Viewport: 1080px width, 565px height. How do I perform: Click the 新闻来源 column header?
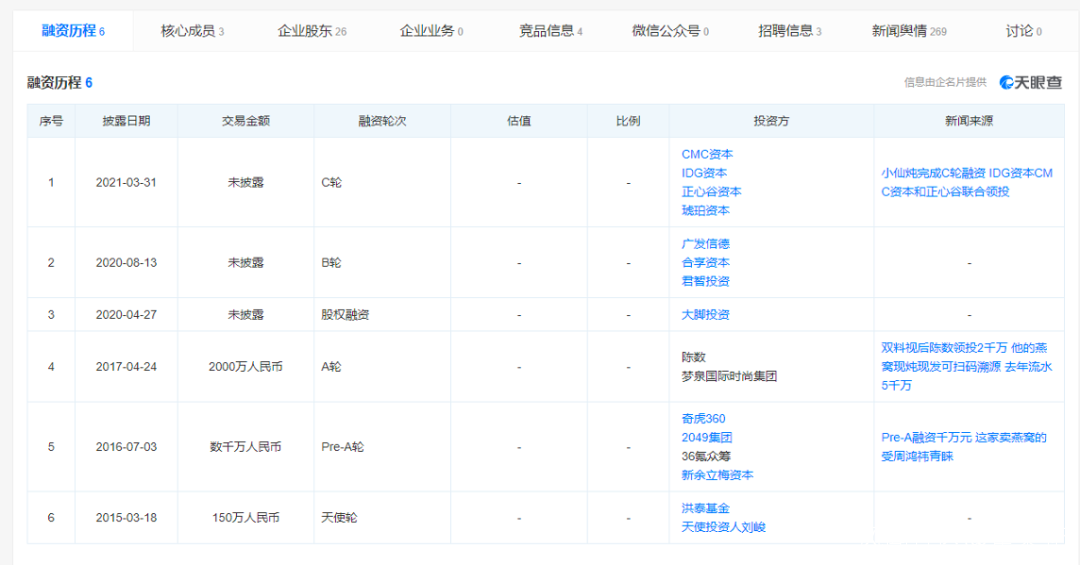tap(969, 121)
